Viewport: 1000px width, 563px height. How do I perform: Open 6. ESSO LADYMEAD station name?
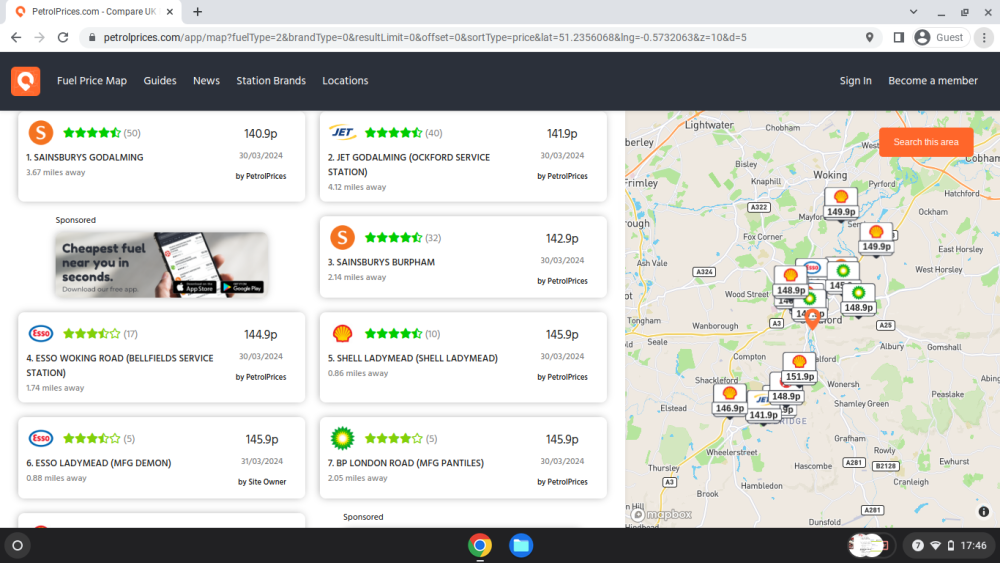99,463
